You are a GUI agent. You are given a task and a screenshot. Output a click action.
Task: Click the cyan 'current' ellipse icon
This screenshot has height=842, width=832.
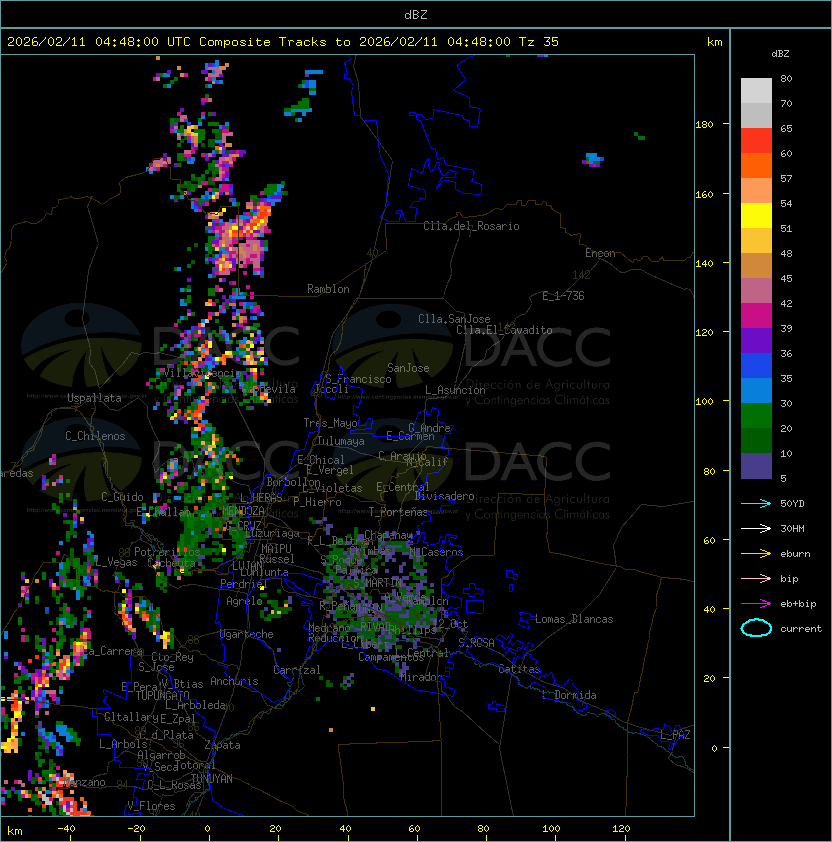756,628
